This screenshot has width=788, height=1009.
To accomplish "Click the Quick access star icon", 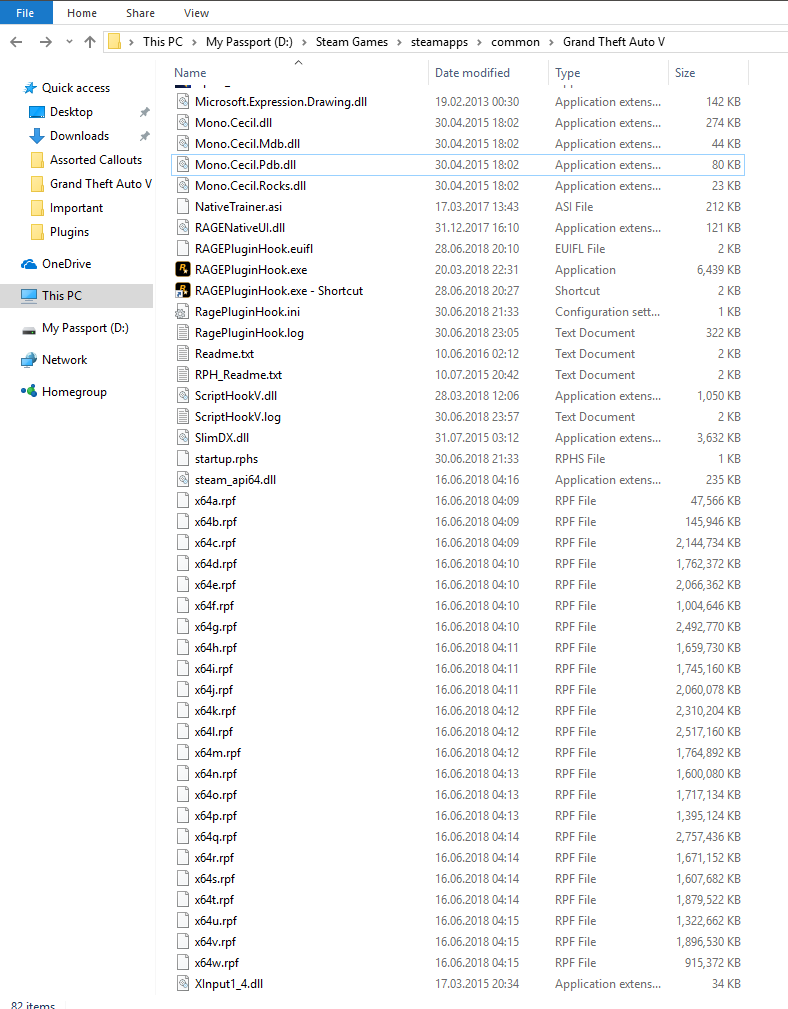I will (30, 88).
